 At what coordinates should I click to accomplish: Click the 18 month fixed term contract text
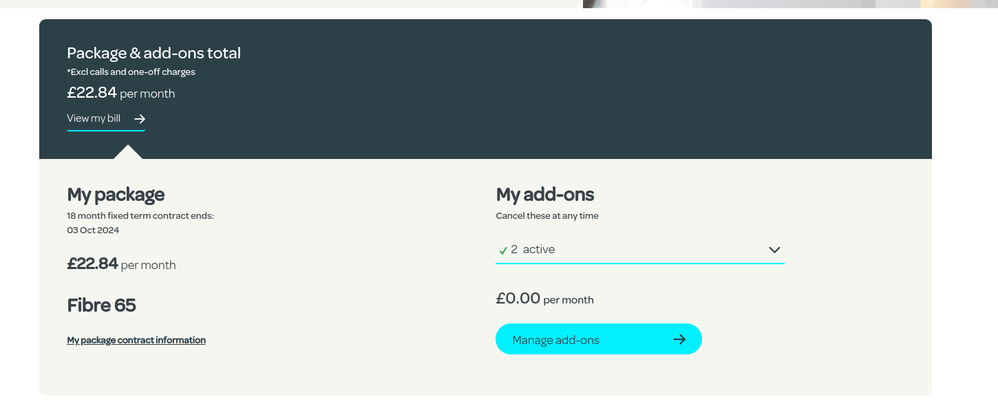tap(140, 215)
